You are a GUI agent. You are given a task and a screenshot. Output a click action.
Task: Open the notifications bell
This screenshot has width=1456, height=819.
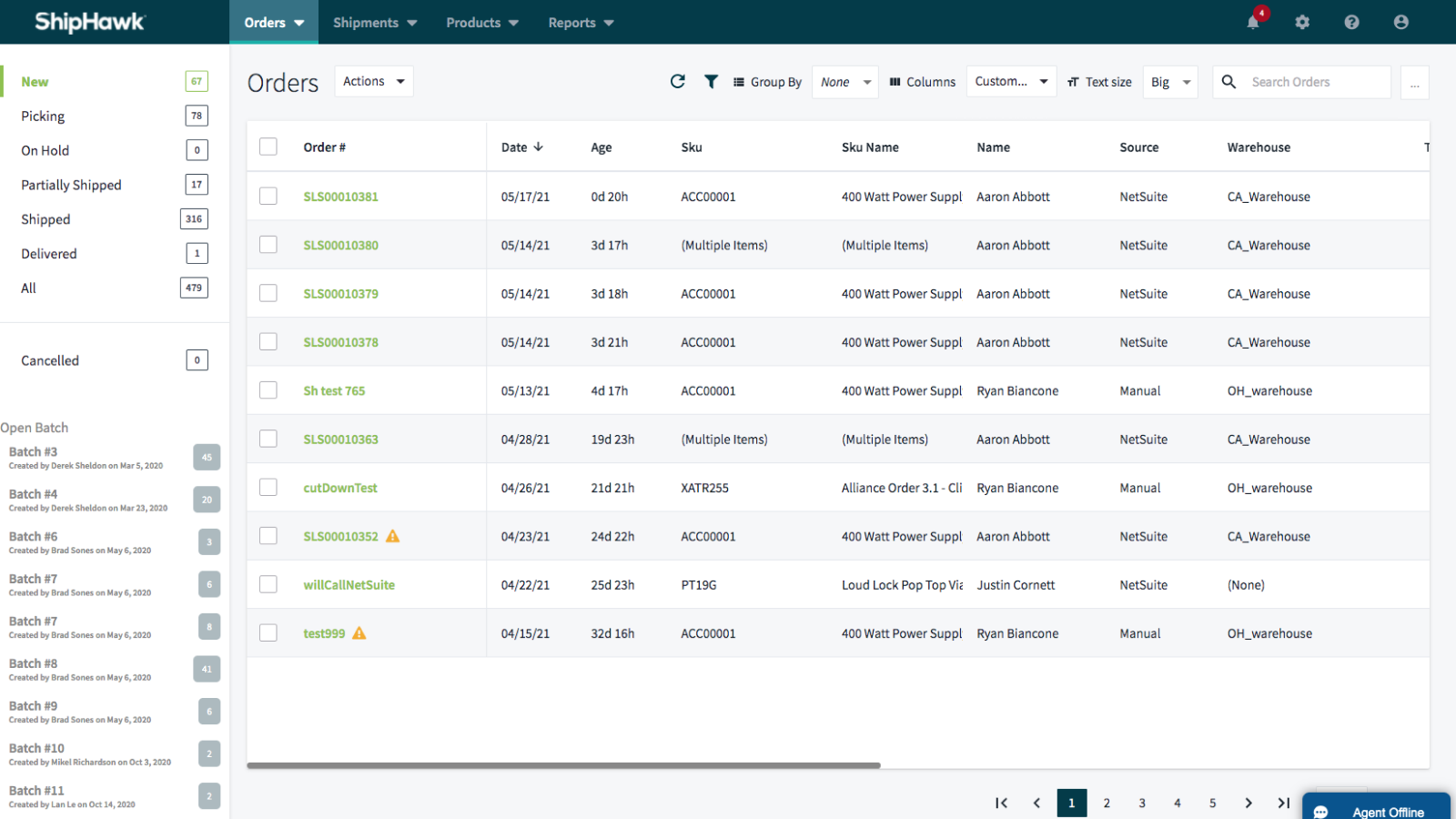tap(1253, 22)
